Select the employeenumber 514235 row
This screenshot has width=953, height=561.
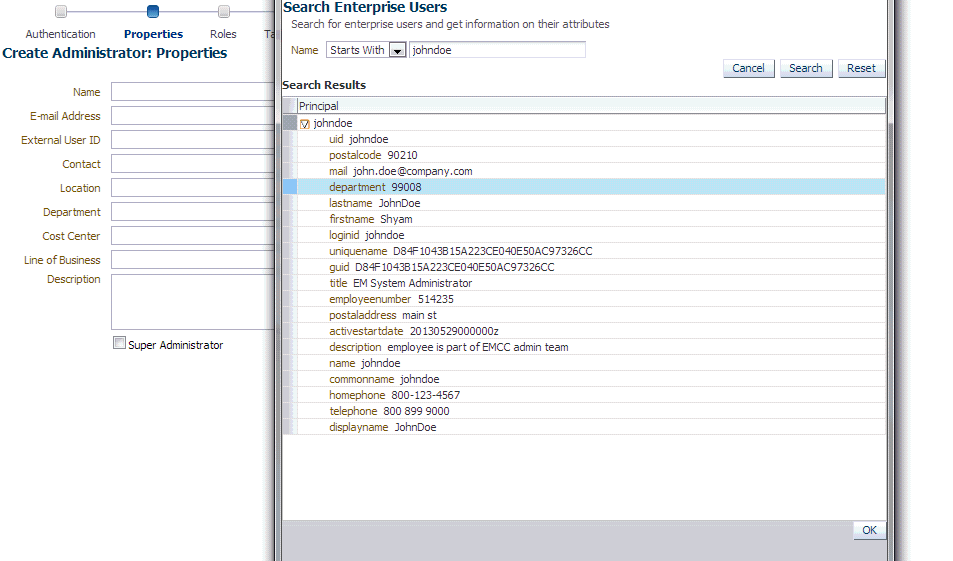[x=591, y=299]
